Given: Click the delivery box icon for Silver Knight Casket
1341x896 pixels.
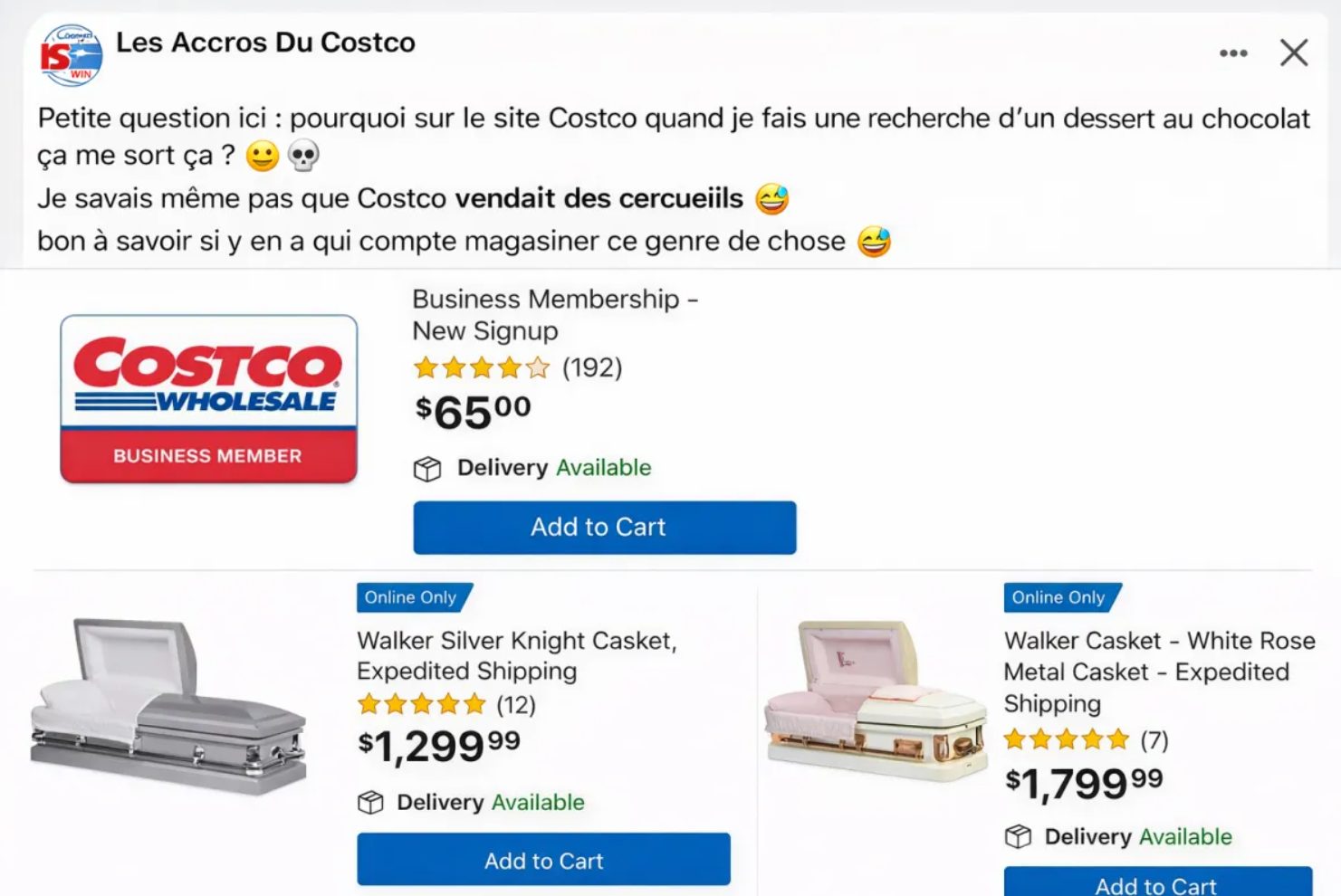Looking at the screenshot, I should click(371, 803).
